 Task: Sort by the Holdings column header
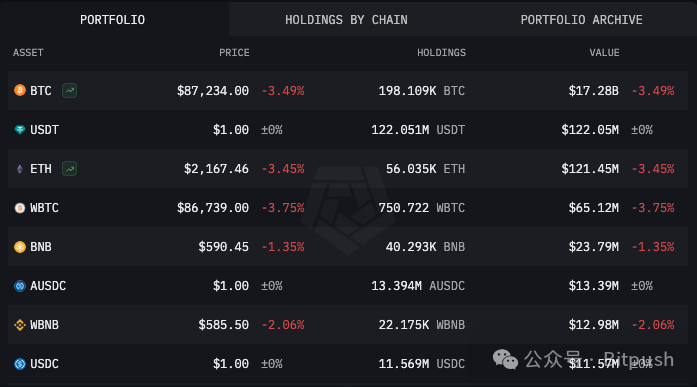coord(441,53)
